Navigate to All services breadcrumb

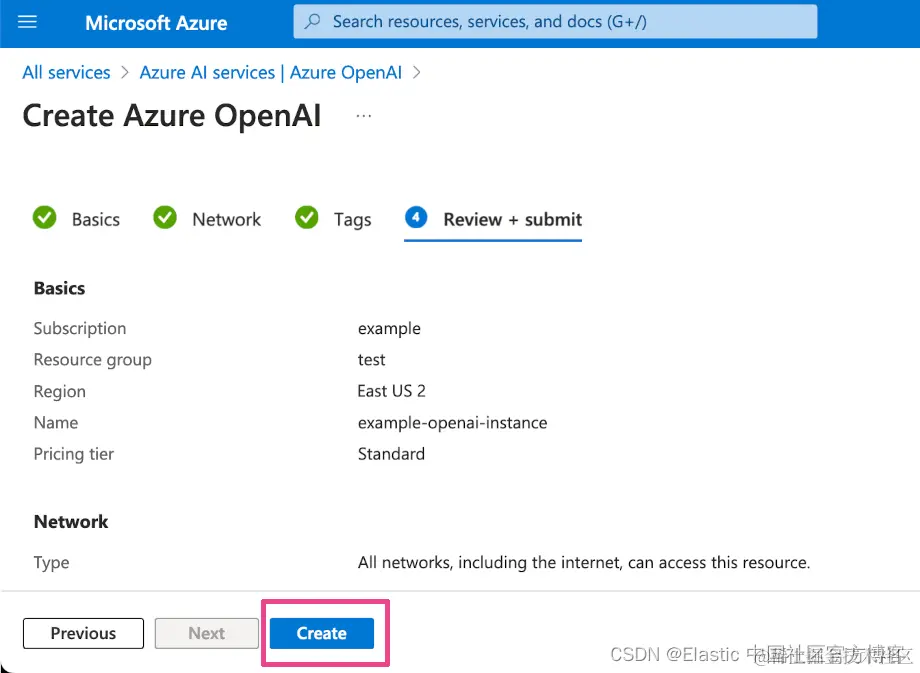click(x=66, y=73)
